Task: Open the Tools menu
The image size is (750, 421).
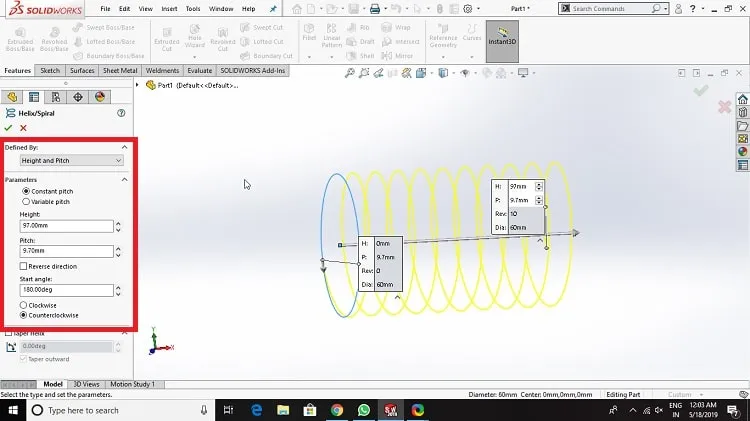Action: pos(193,9)
